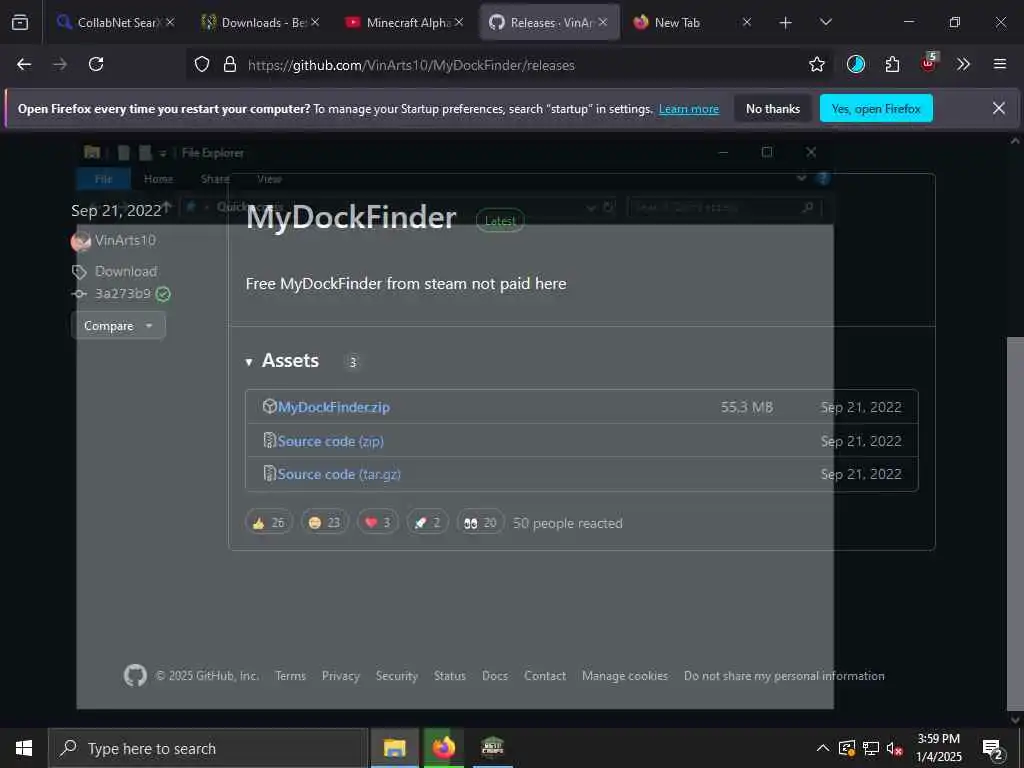Viewport: 1024px width, 768px height.
Task: Click Yes, open Firefox button
Action: point(876,108)
